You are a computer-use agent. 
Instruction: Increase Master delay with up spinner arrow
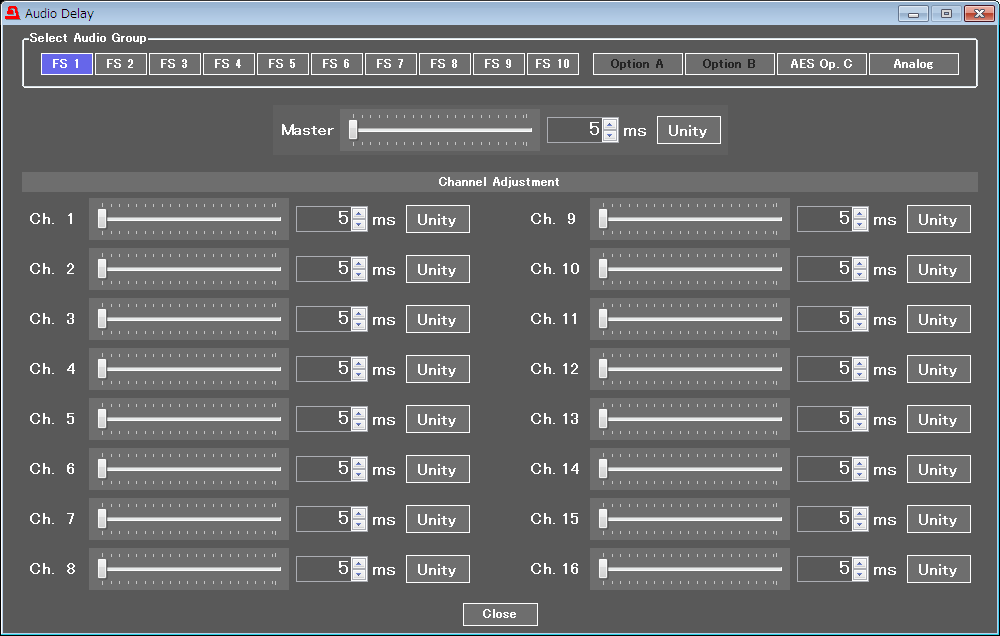click(610, 125)
